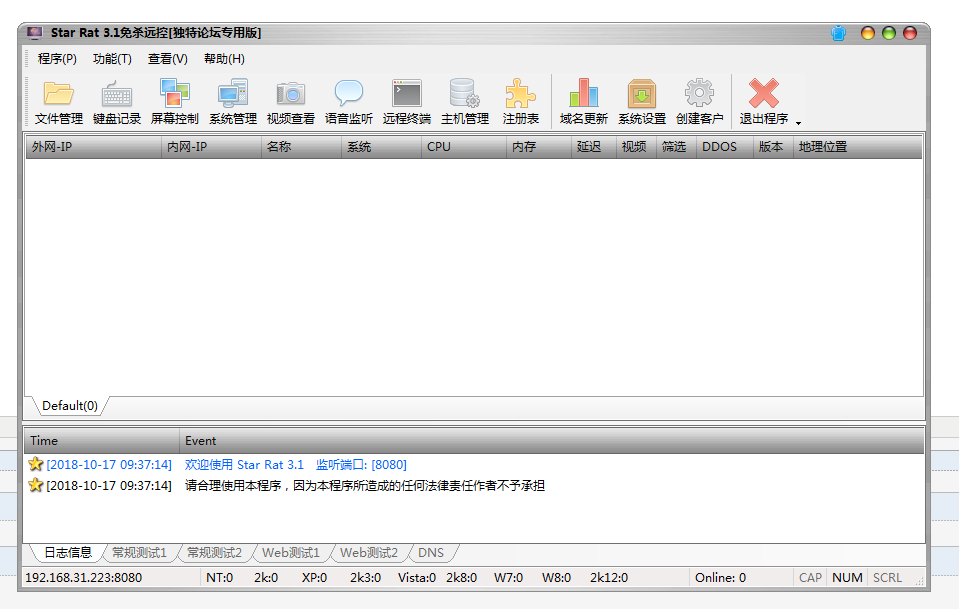Sort by the 系统 column header

(382, 147)
